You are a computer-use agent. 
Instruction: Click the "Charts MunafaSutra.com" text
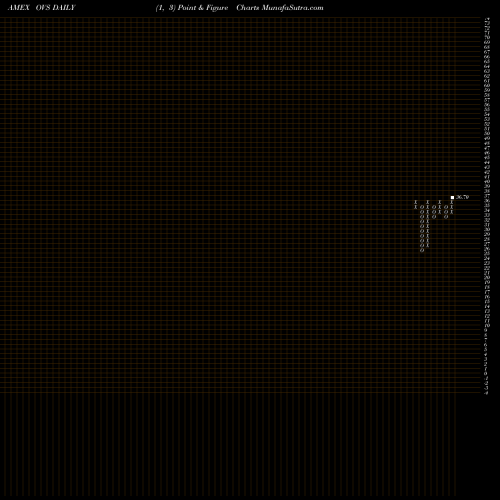(x=280, y=8)
